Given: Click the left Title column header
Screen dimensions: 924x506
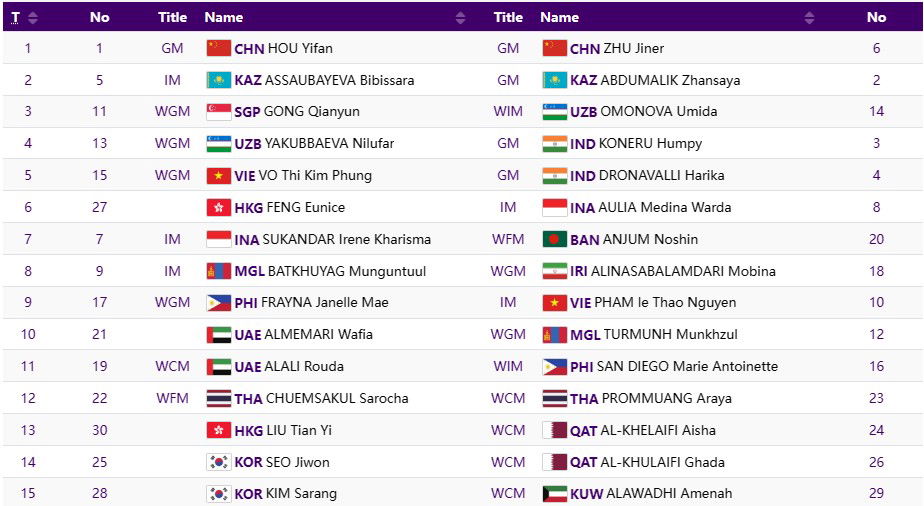Looking at the screenshot, I should [172, 17].
